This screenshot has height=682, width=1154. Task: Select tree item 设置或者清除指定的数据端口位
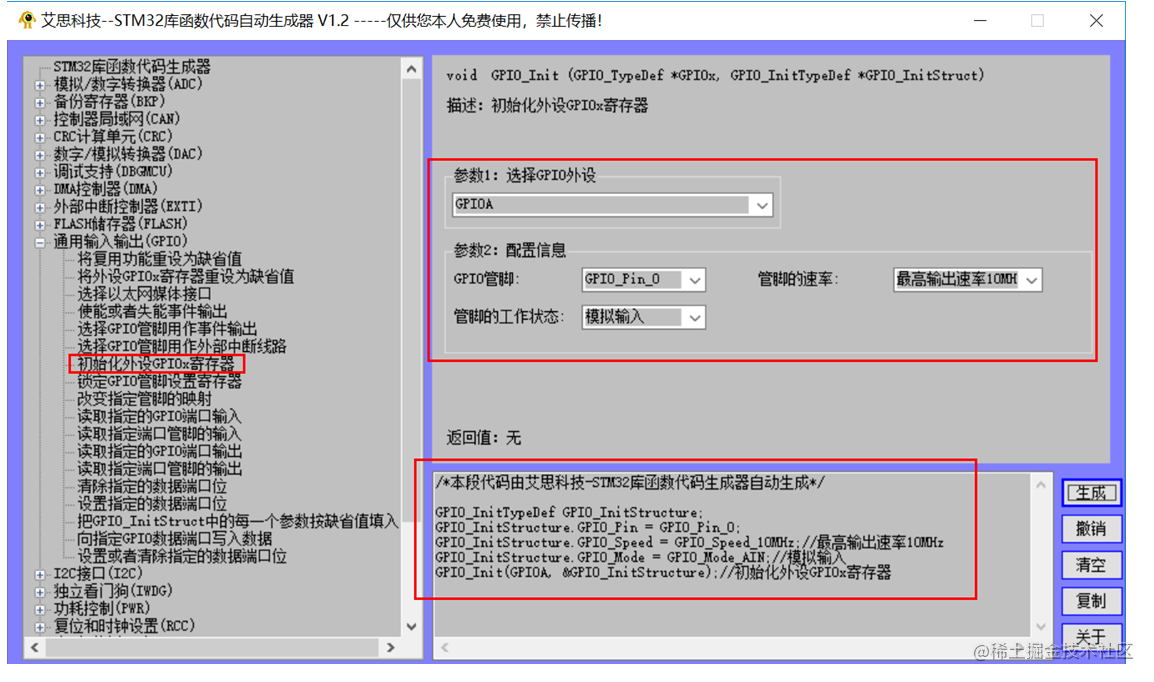182,557
